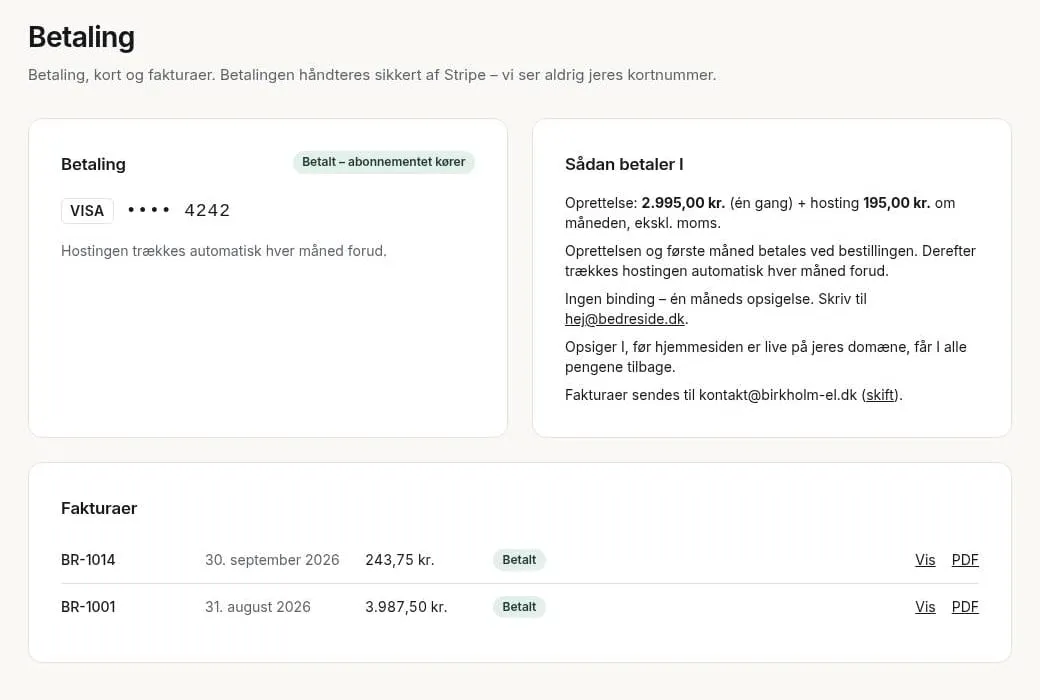Image resolution: width=1040 pixels, height=700 pixels.
Task: Click the 195,00 kr. hosting price
Action: 896,203
